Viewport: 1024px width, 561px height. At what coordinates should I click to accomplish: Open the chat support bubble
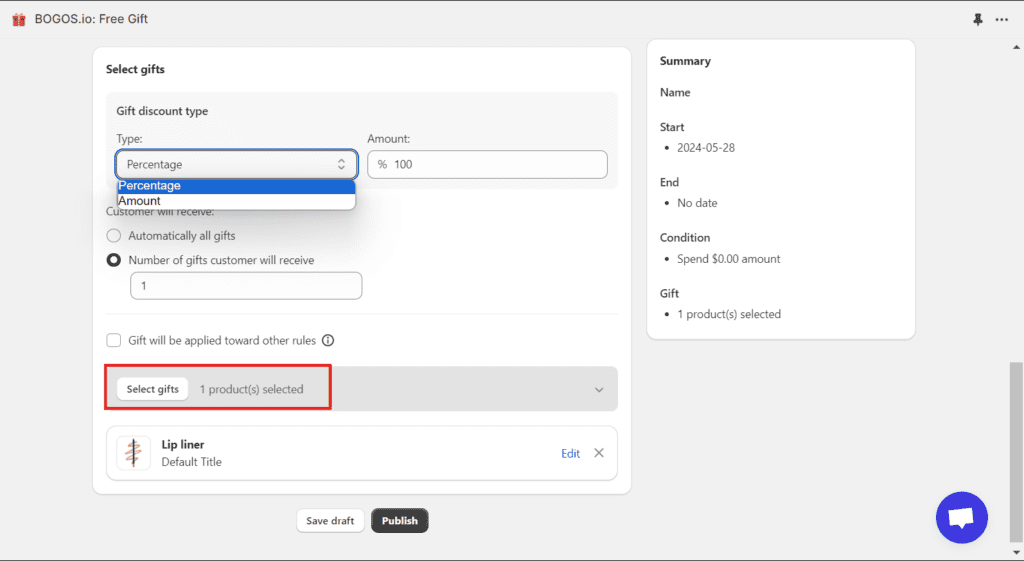[961, 517]
